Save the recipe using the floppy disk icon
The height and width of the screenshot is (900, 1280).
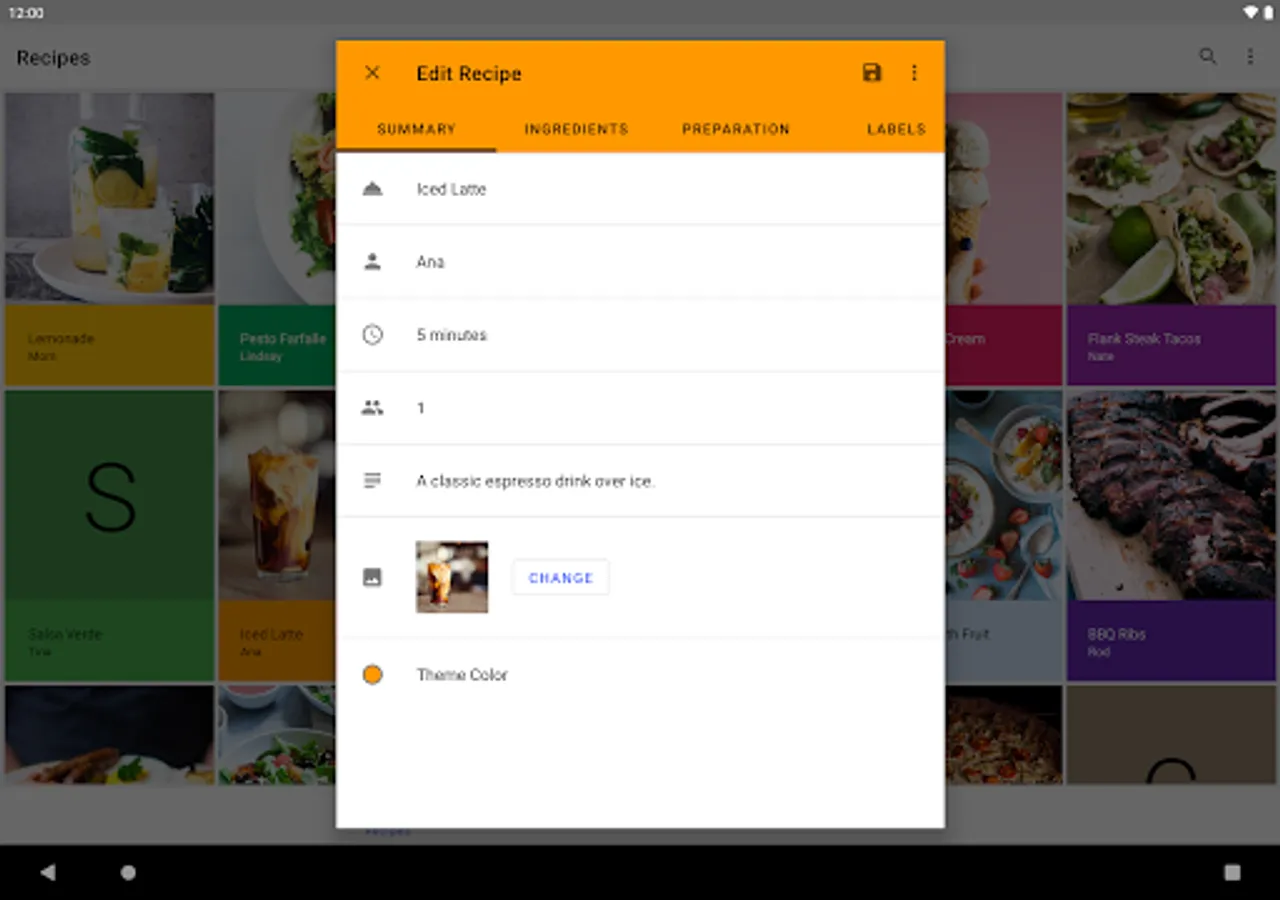point(872,73)
